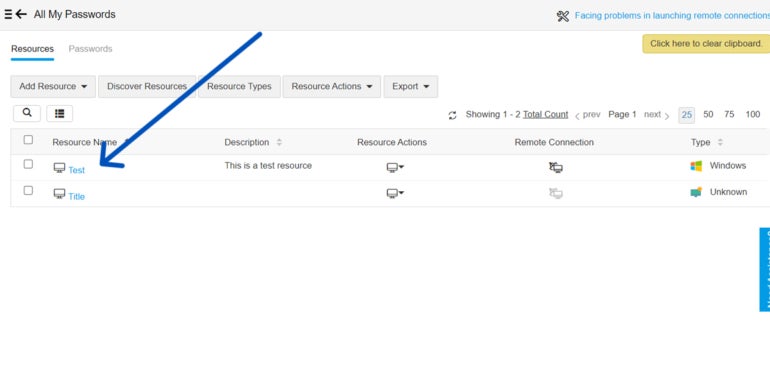This screenshot has height=365, width=770.
Task: Click the 'Page 1' indicator
Action: (622, 114)
